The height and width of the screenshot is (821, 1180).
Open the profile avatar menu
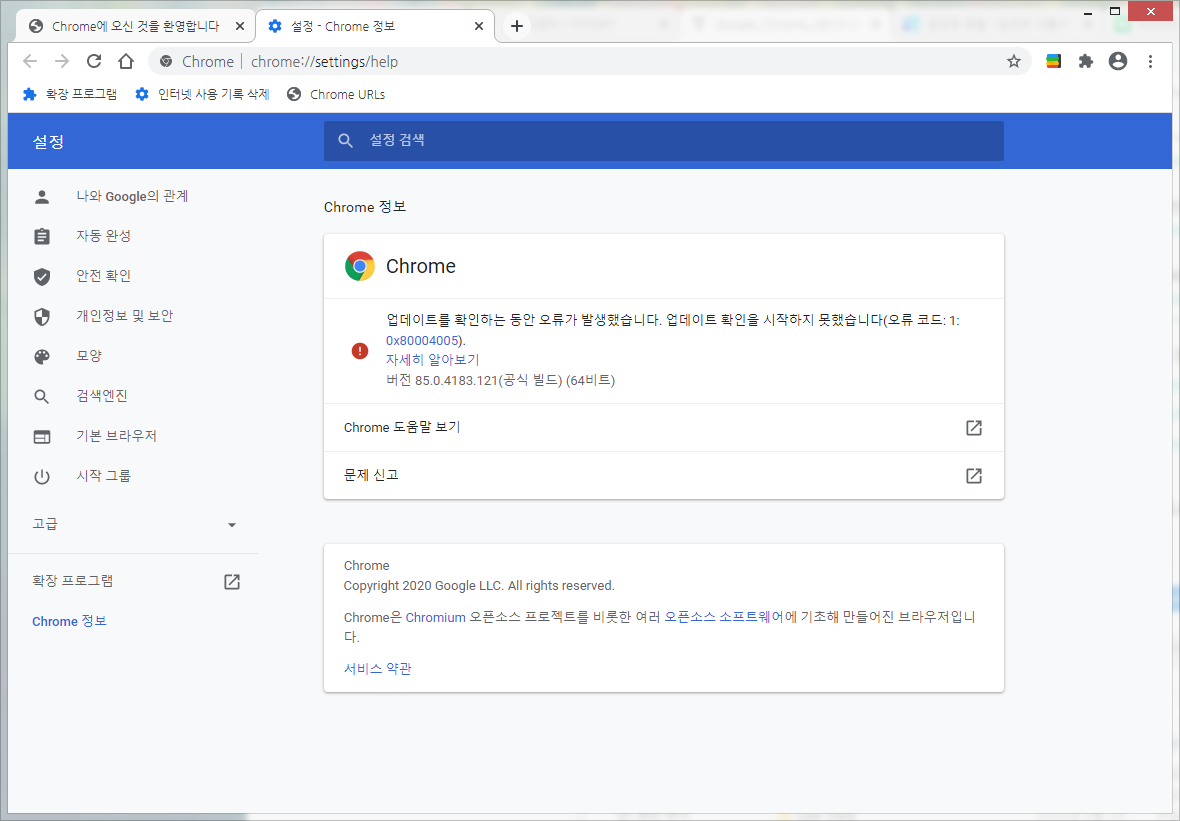(1118, 62)
